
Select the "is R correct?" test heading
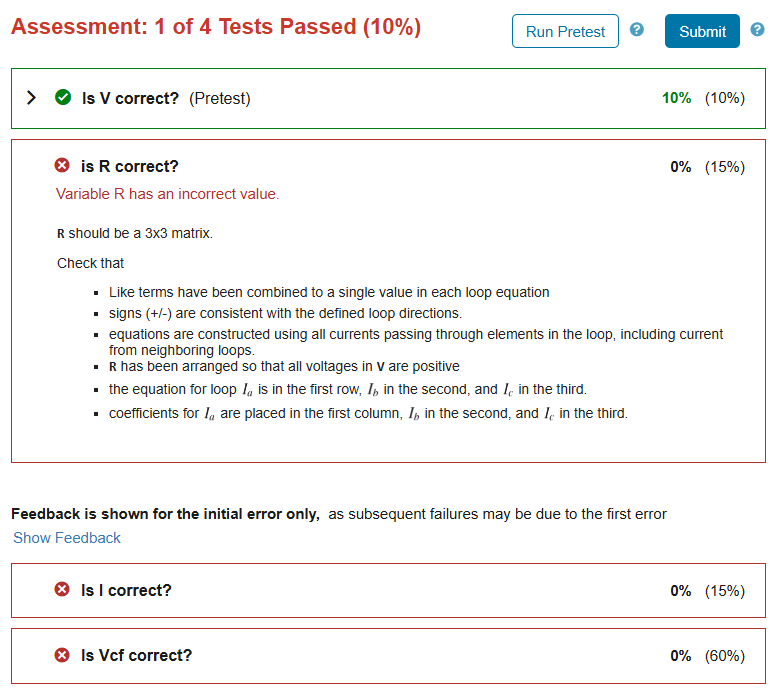point(130,166)
